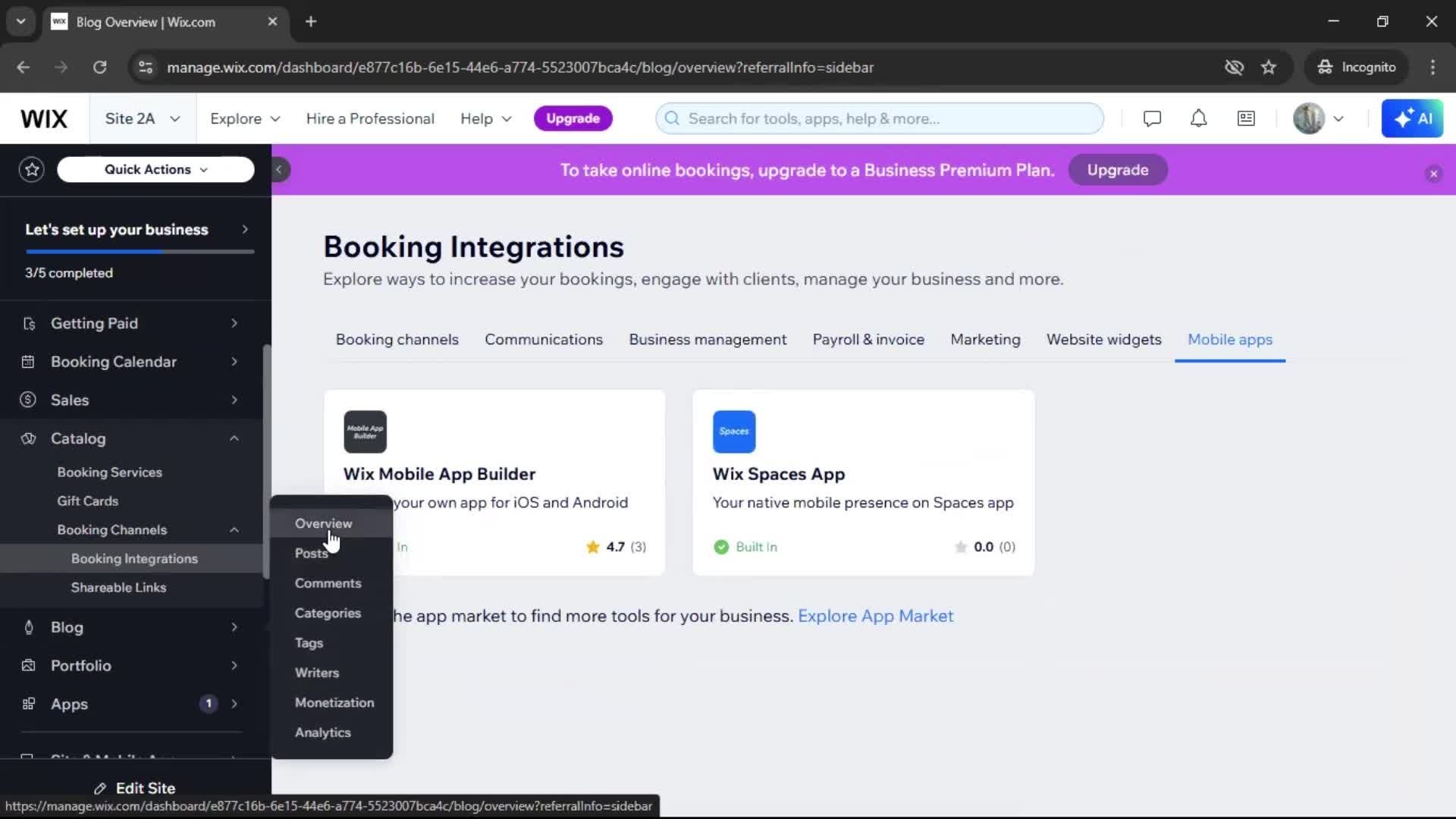The image size is (1456, 819).
Task: Choose Monetization in the Blog flyout
Action: (331, 703)
